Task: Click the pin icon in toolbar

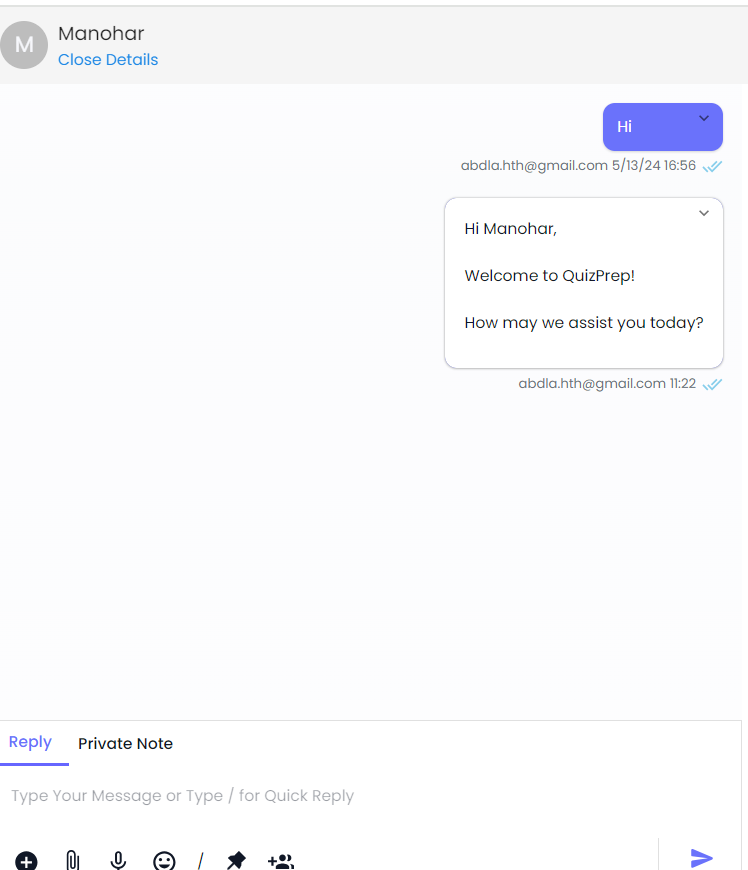Action: point(236,860)
